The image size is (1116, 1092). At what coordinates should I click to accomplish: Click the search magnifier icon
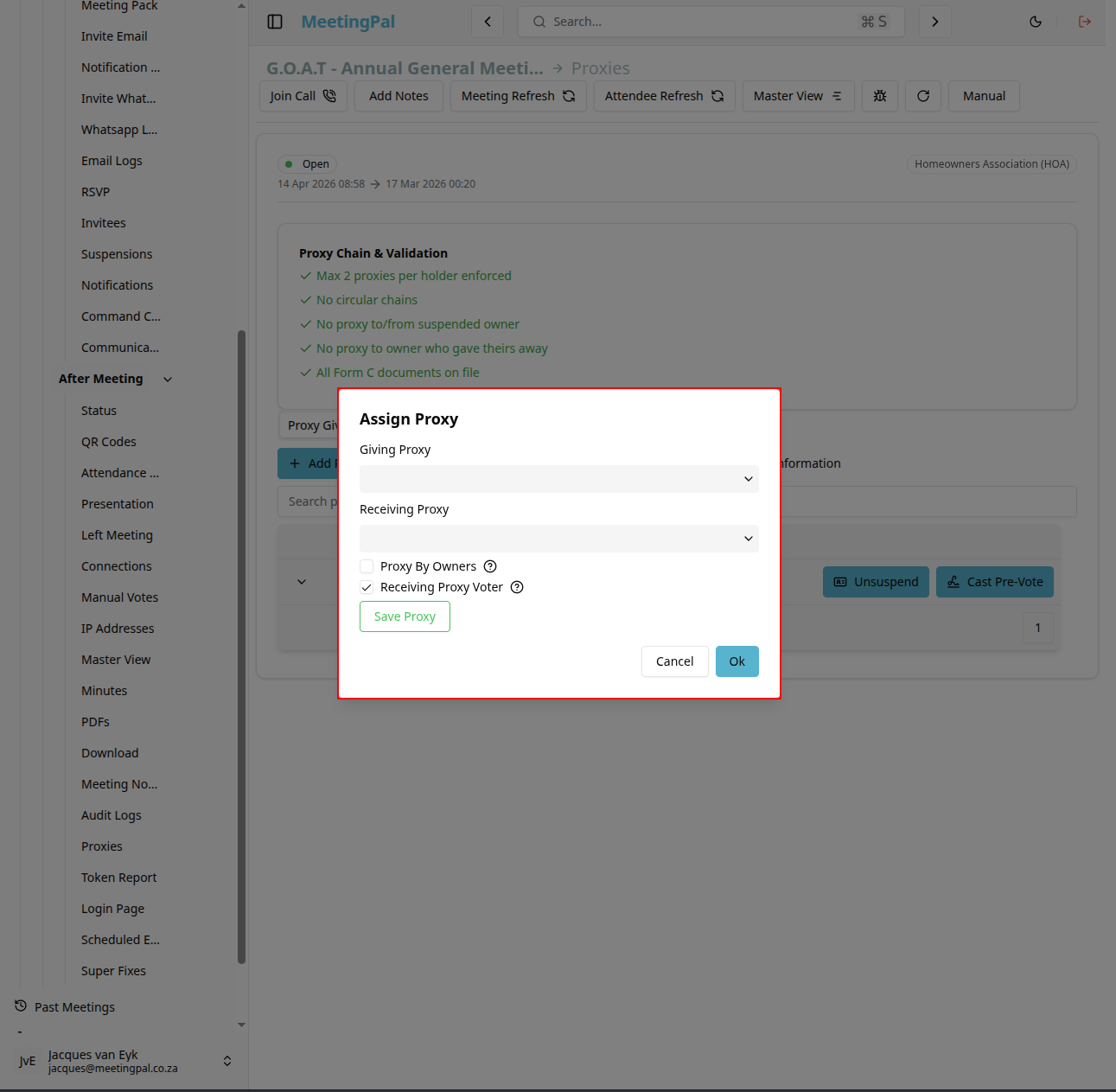point(539,22)
